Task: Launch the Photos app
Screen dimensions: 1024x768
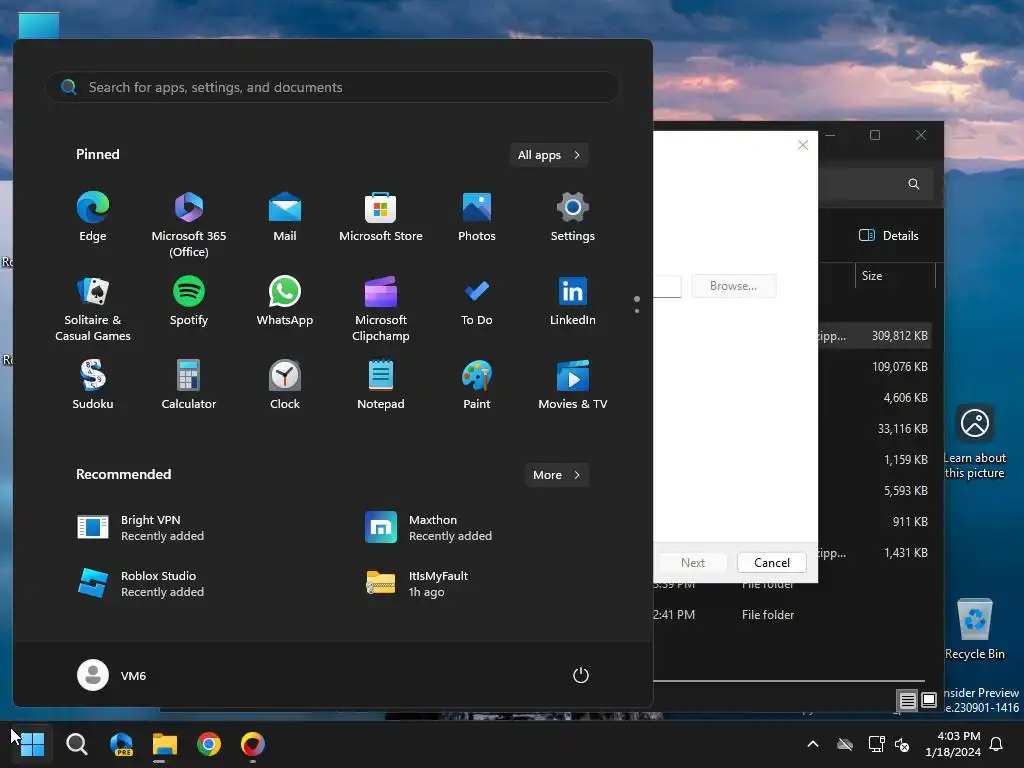Action: tap(477, 217)
